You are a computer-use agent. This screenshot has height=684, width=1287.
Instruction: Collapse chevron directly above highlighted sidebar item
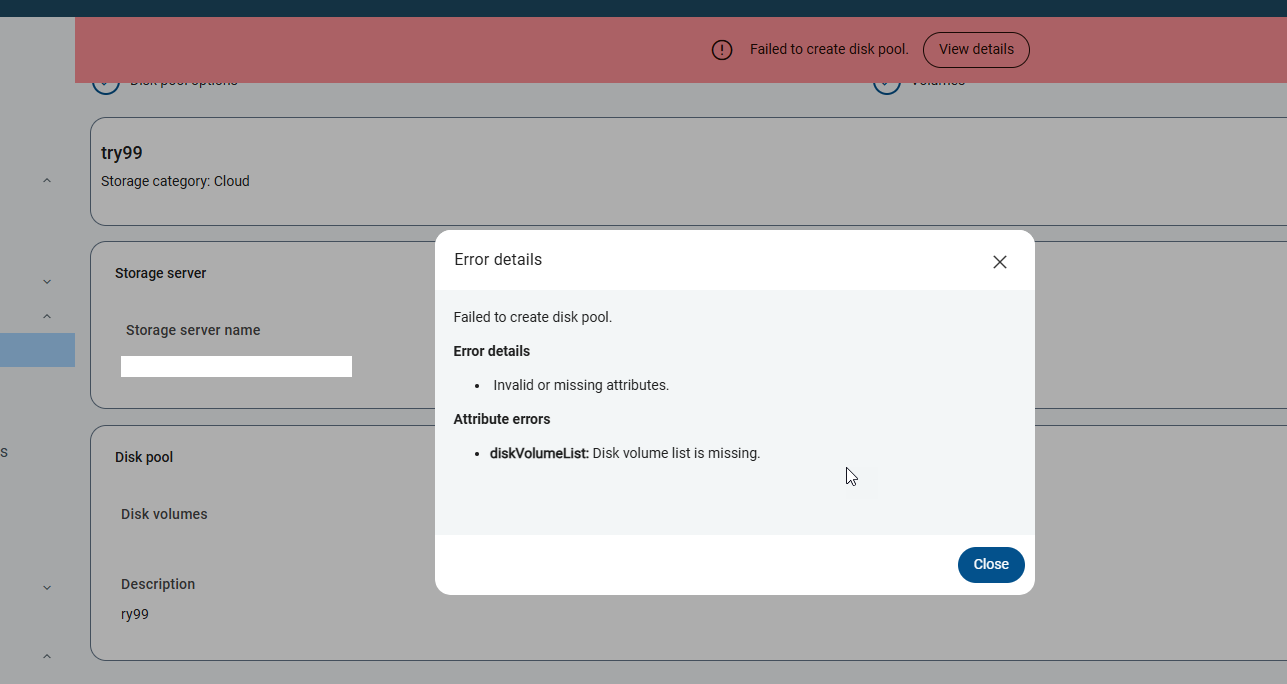pos(47,317)
